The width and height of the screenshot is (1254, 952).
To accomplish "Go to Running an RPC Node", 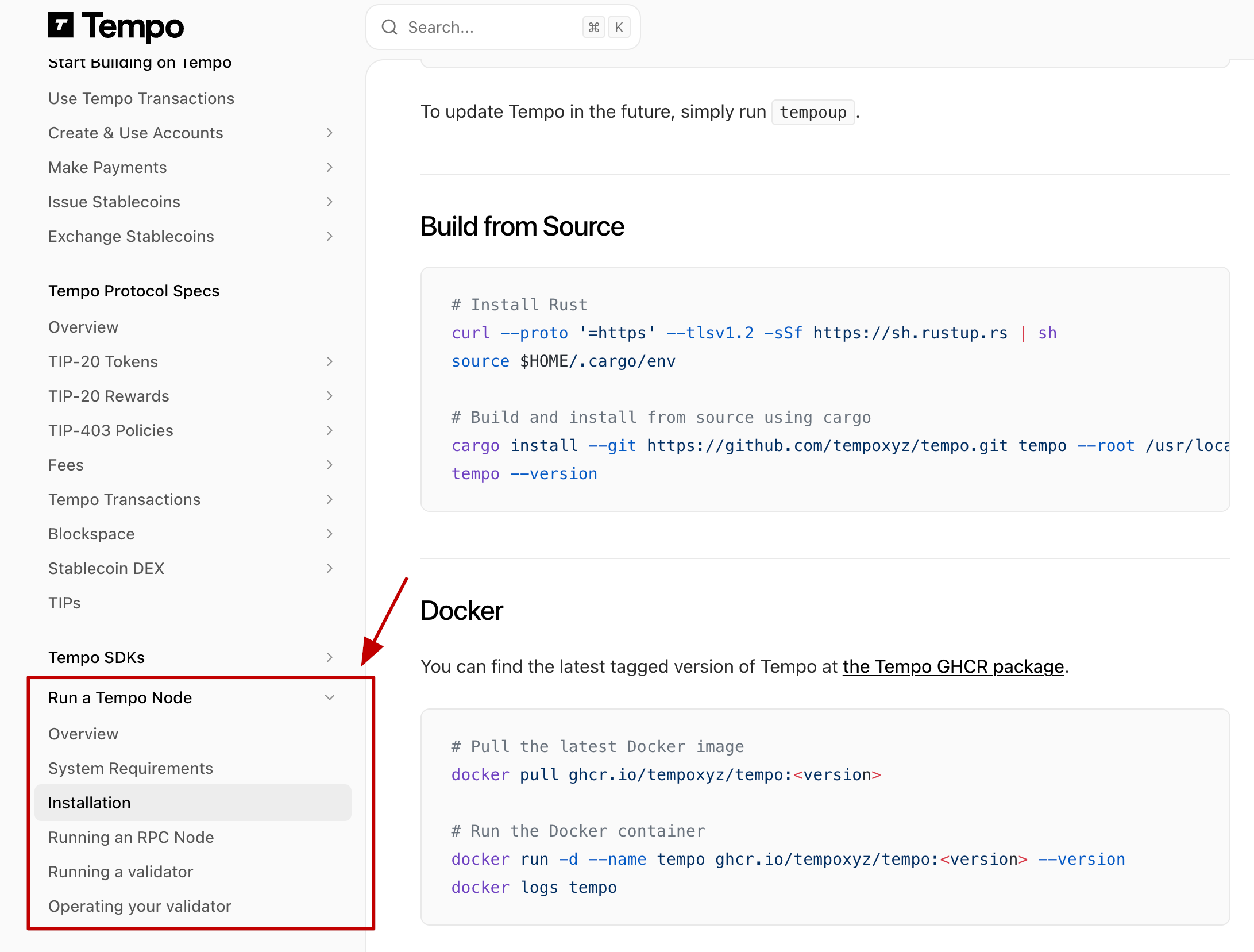I will pos(131,837).
